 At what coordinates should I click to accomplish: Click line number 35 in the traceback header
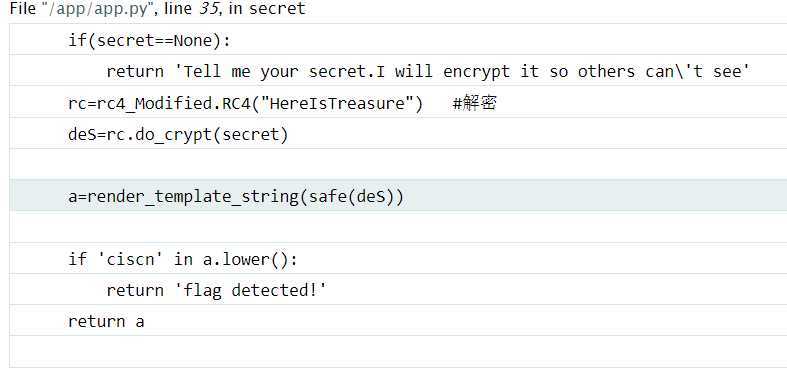208,9
